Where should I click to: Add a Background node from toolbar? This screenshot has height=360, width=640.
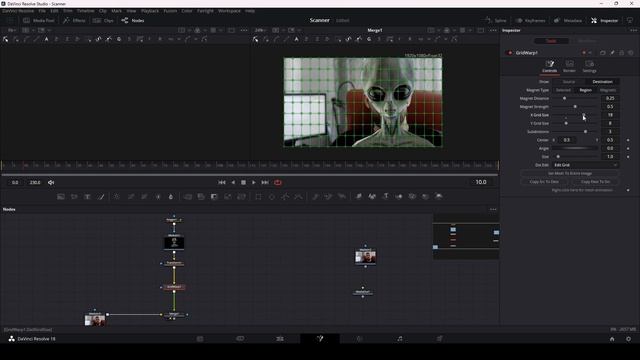(x=61, y=197)
